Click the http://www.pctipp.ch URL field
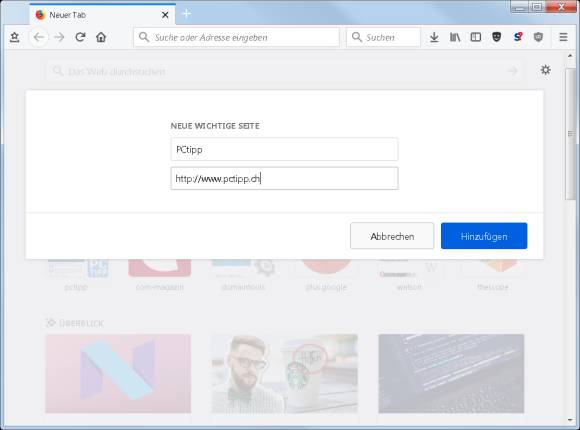The height and width of the screenshot is (430, 580). (x=284, y=178)
